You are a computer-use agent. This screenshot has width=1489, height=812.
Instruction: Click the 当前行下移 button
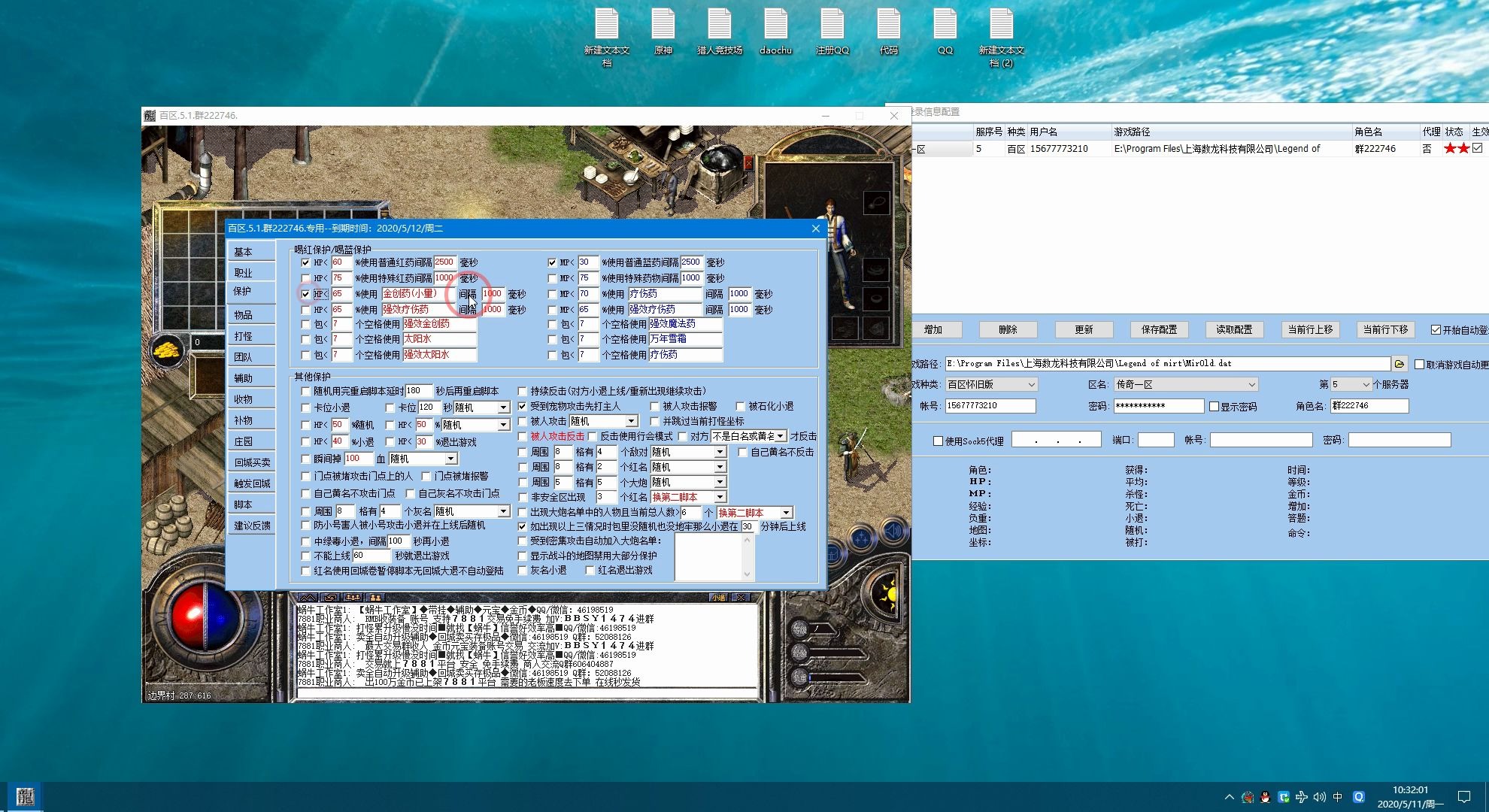1385,329
